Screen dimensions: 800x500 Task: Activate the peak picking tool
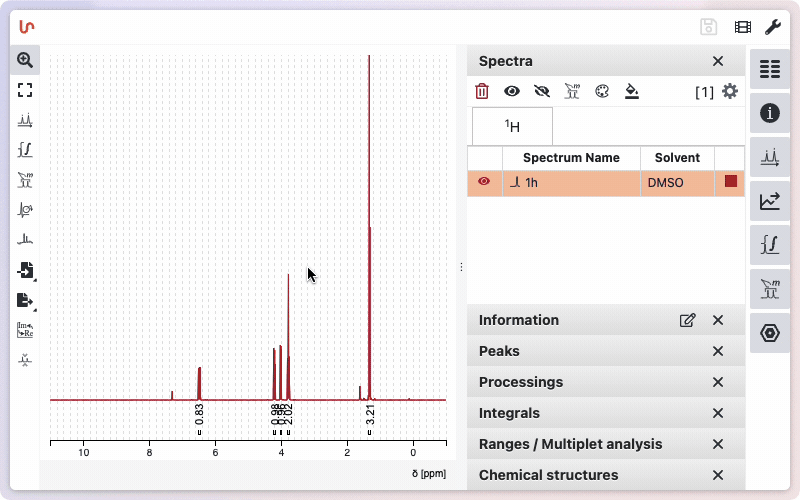tap(25, 120)
